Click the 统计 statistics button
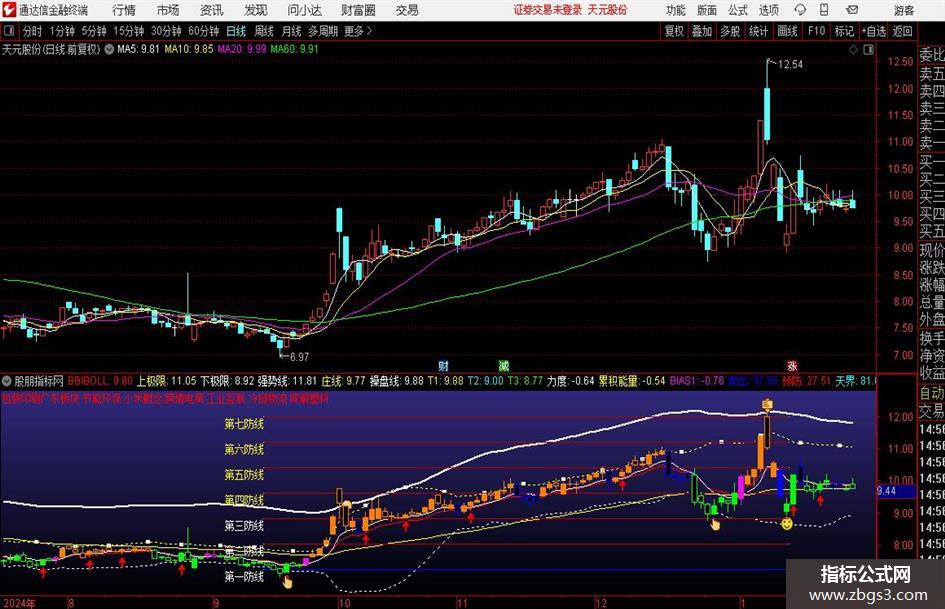The image size is (945, 609). click(x=758, y=31)
